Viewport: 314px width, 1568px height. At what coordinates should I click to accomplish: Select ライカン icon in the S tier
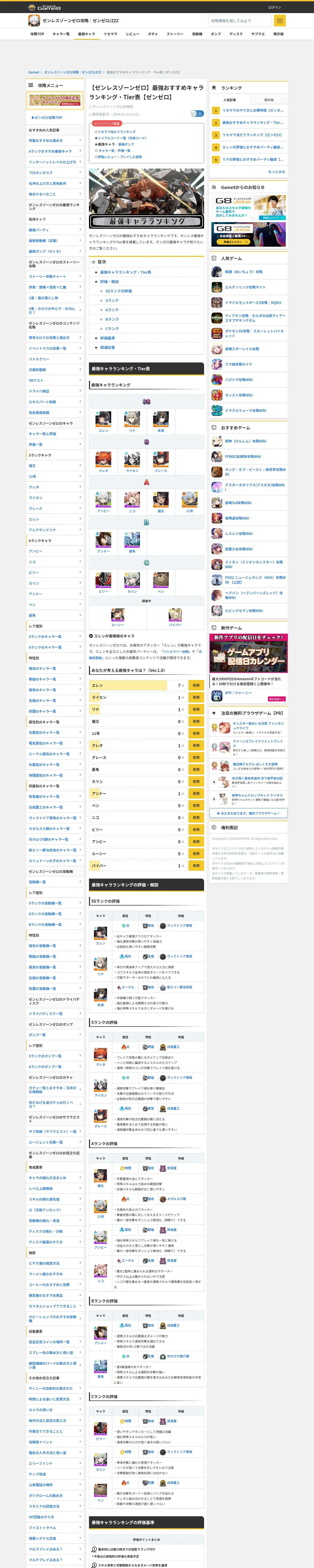tap(132, 460)
